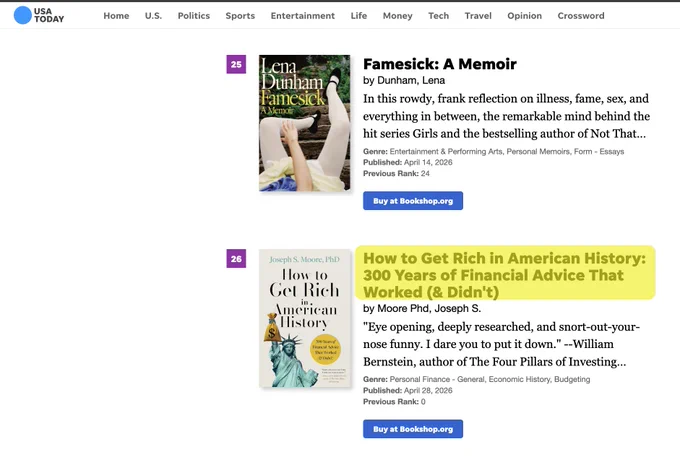
Task: Open the Crossword page
Action: (581, 16)
